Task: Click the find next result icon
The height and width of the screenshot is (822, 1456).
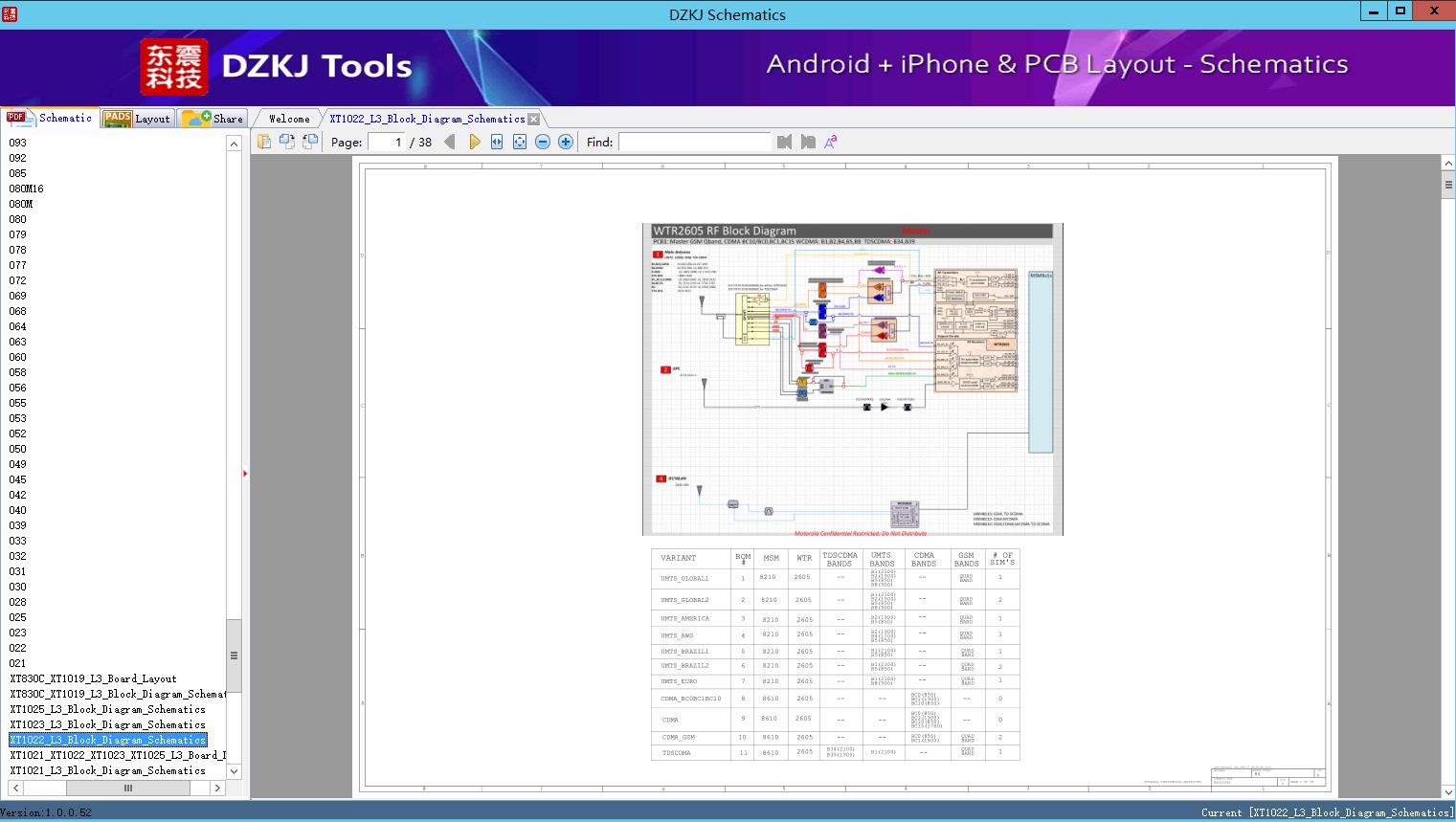Action: (x=808, y=142)
